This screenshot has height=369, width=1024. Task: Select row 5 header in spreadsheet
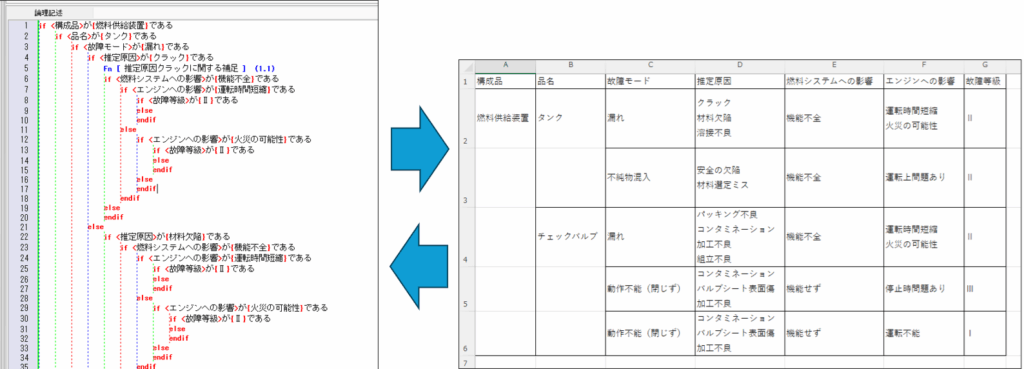pos(466,289)
